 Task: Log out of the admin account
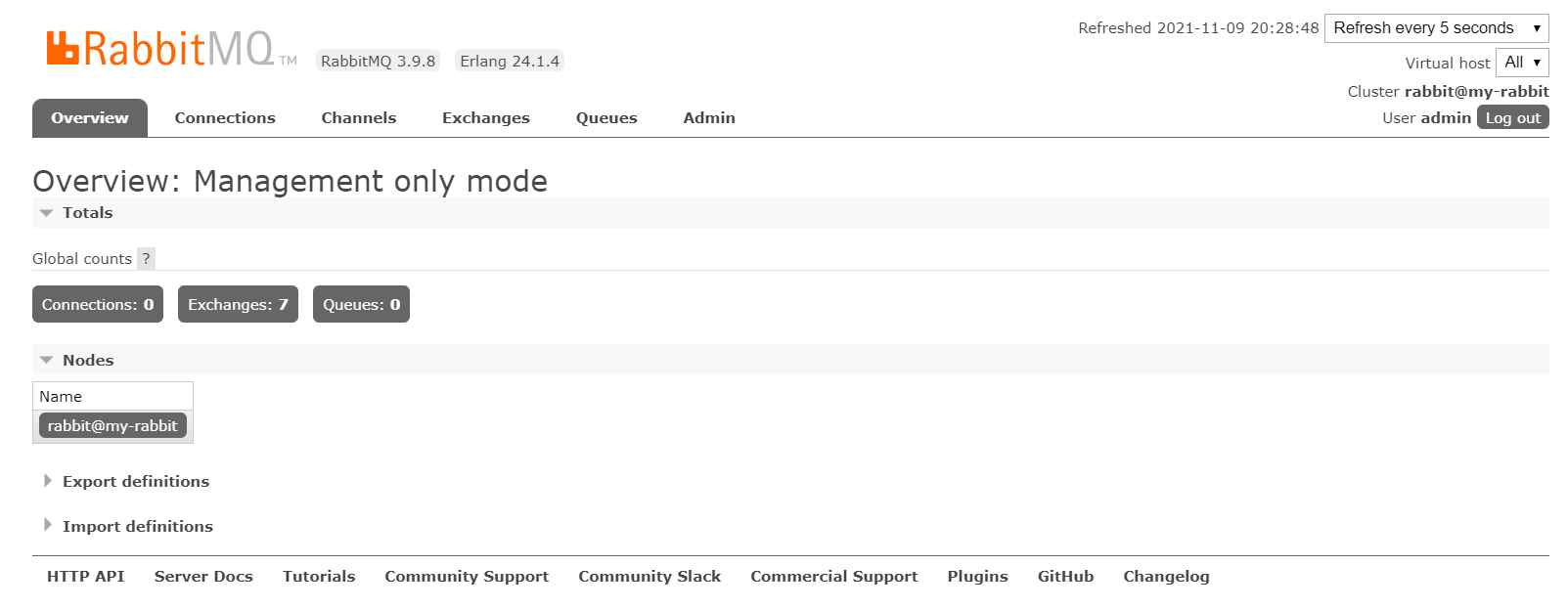[1512, 117]
